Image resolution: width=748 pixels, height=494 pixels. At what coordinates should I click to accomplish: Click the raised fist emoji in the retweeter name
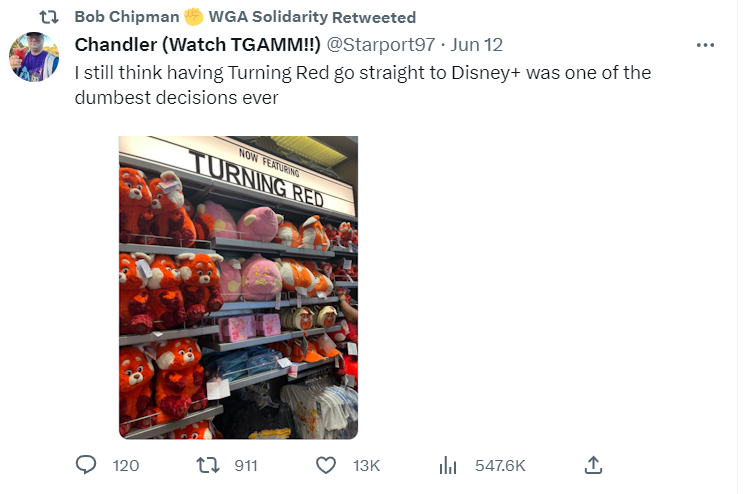tap(194, 18)
